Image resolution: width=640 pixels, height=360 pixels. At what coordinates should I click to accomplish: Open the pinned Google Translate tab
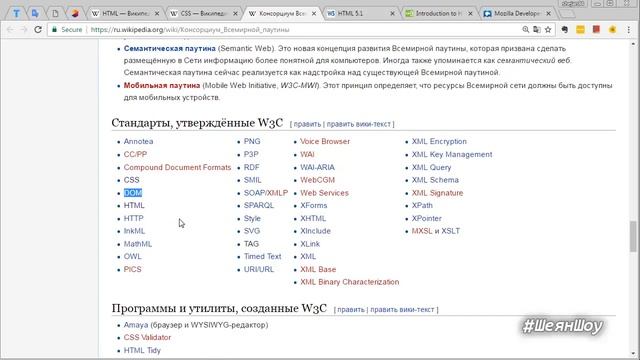[35, 13]
